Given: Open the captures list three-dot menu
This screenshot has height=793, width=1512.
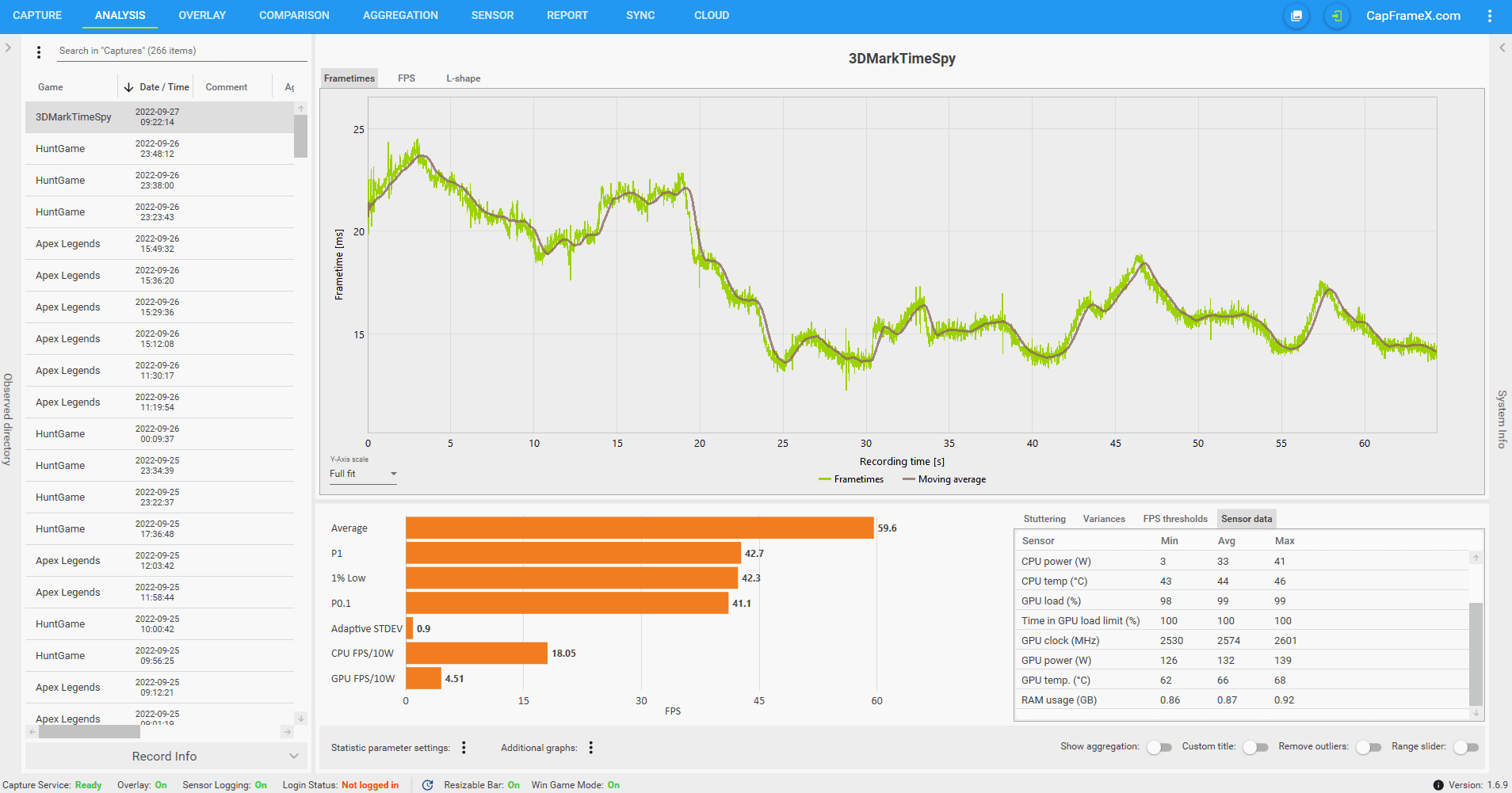Looking at the screenshot, I should click(39, 52).
